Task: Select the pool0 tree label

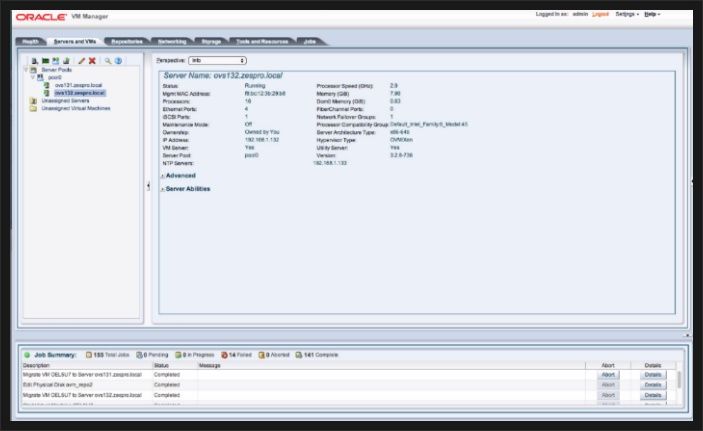Action: [55, 77]
